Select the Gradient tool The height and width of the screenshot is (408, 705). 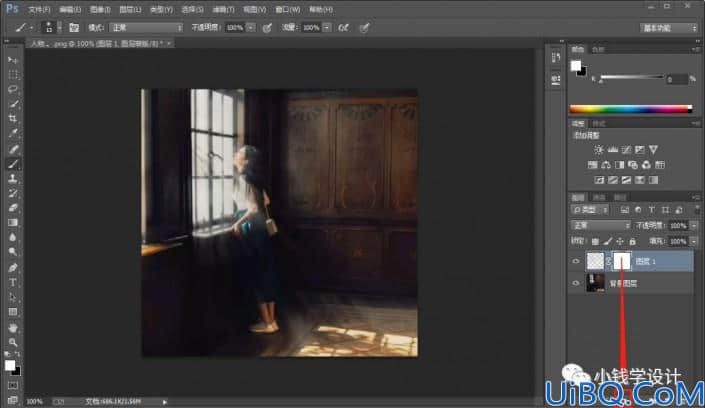point(13,222)
